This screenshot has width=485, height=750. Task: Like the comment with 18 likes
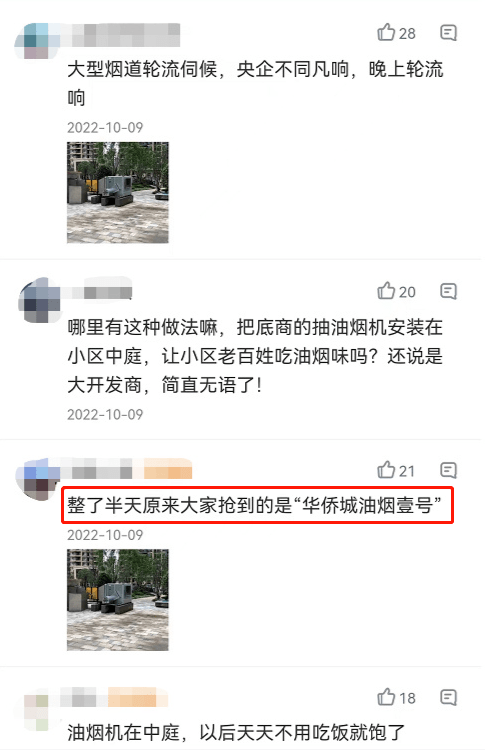pos(396,698)
